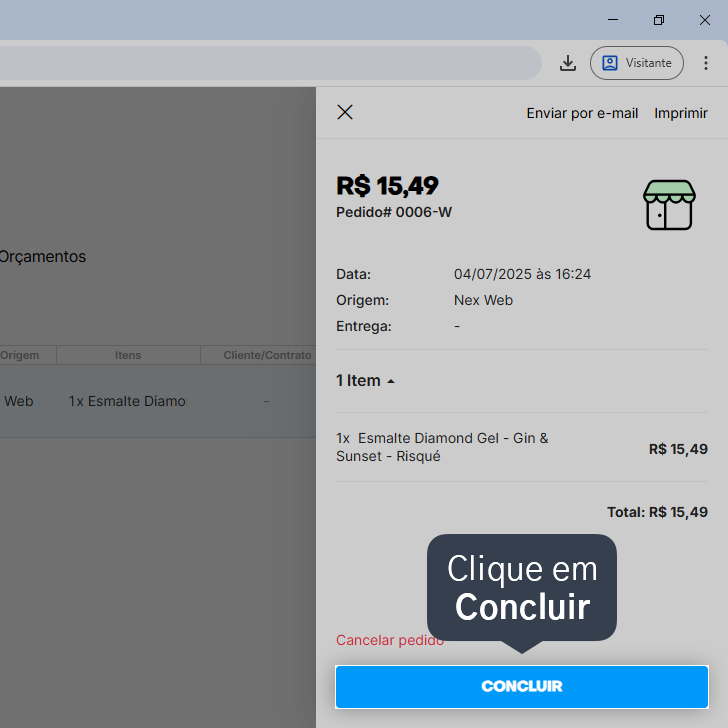This screenshot has width=728, height=728.
Task: Collapse the 1 Item section arrow
Action: click(391, 381)
